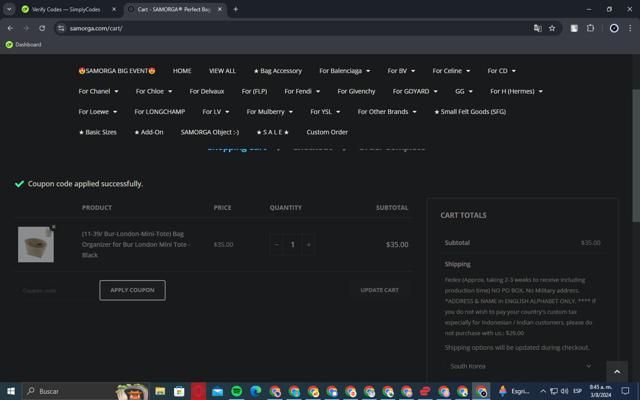Open the Chrome profile avatar

click(x=614, y=28)
